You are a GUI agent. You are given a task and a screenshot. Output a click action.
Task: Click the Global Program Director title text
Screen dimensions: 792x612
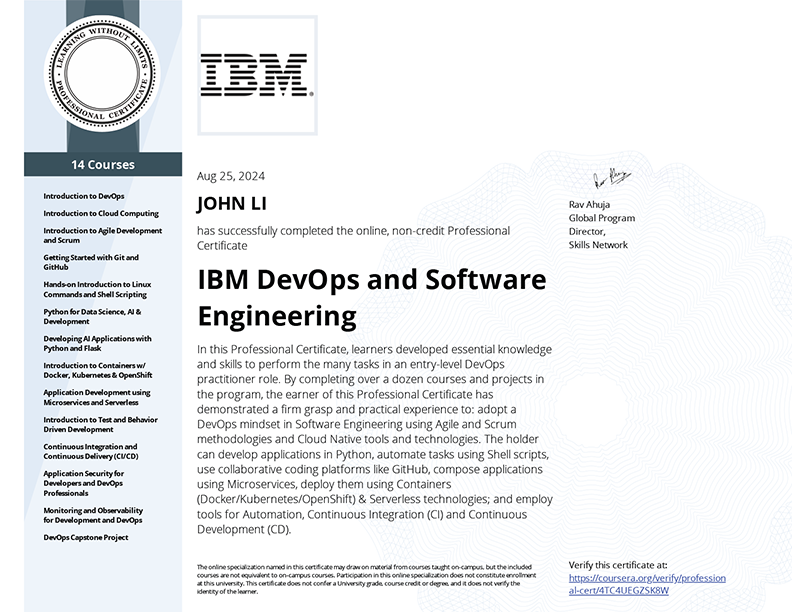602,225
